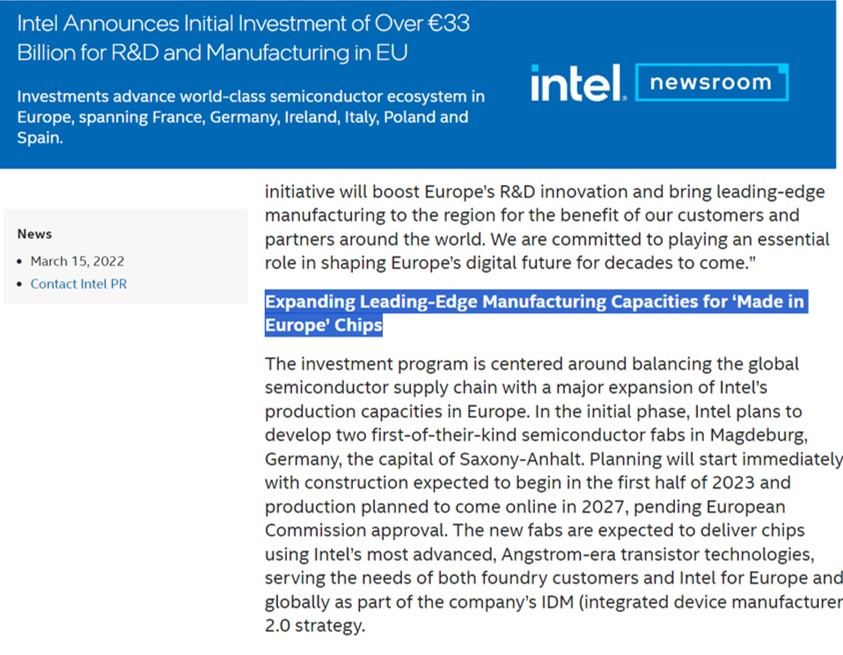This screenshot has height=655, width=843.
Task: Click 'European Commission approval' text
Action: pyautogui.click(x=525, y=518)
